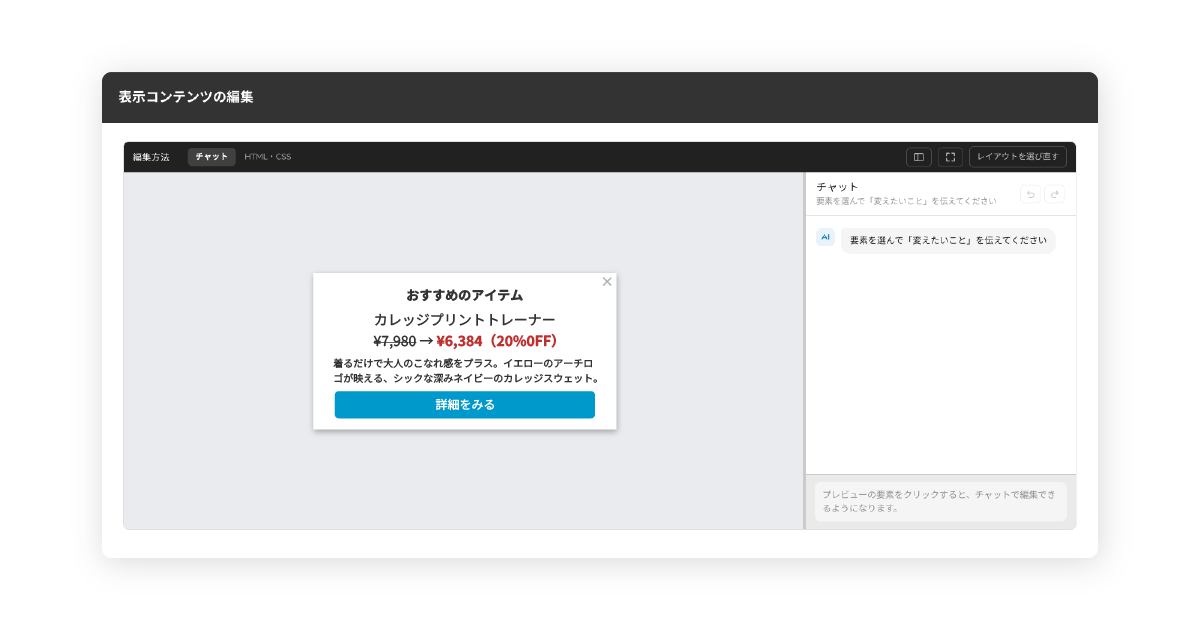Toggle the side panel layout icon
Image resolution: width=1200 pixels, height=630 pixels.
(918, 157)
